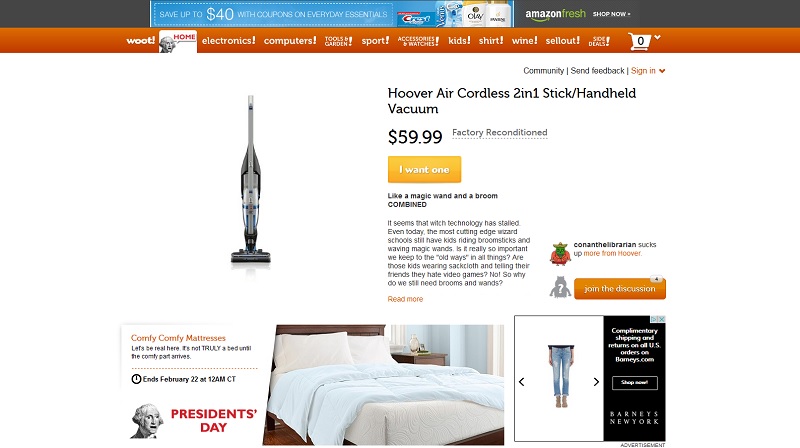Image resolution: width=800 pixels, height=448 pixels.
Task: Click the Factory Reconditioned label
Action: [499, 133]
